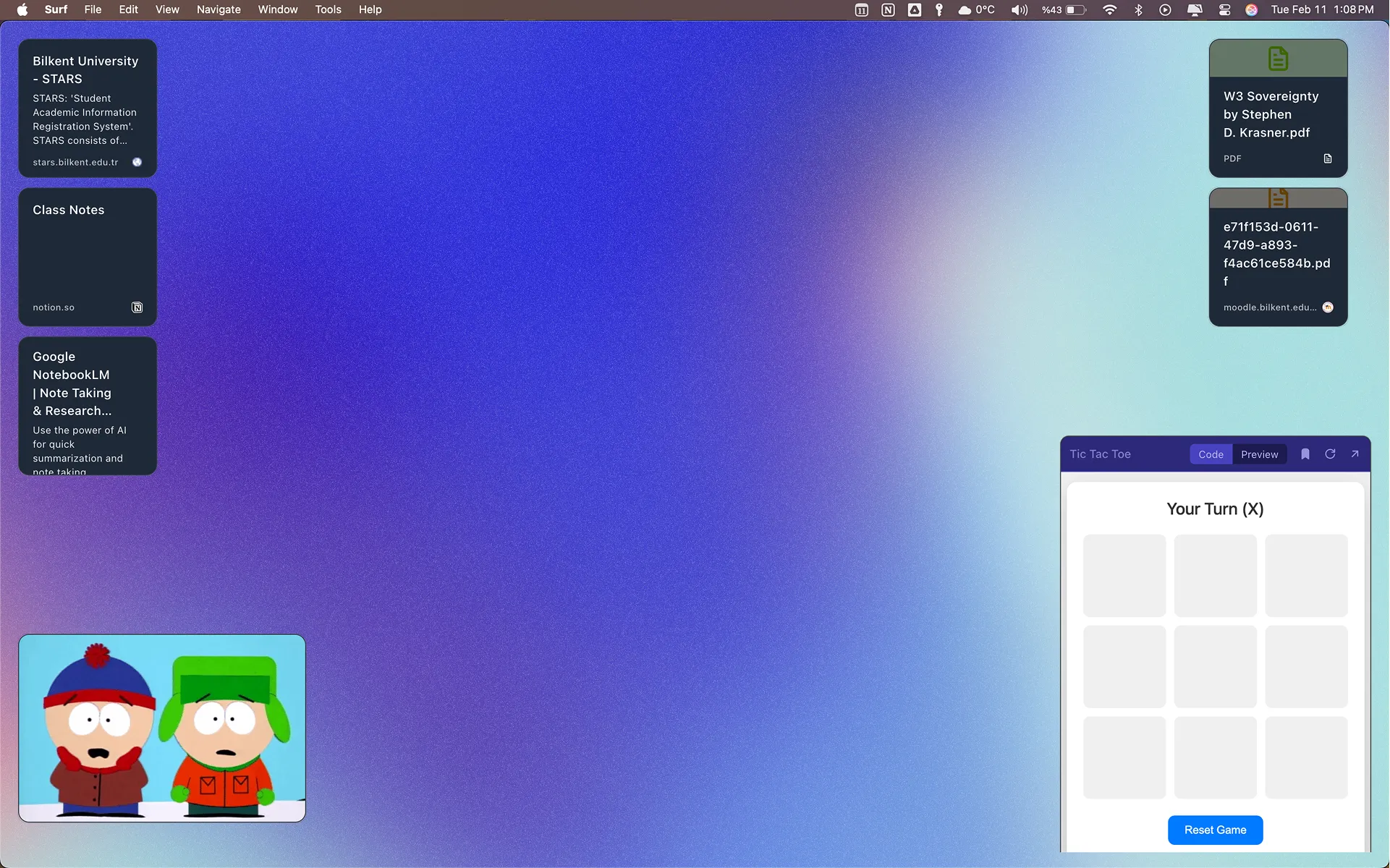Image resolution: width=1390 pixels, height=868 pixels.
Task: Click the reload icon in Tic Tac Toe header
Action: pyautogui.click(x=1330, y=454)
